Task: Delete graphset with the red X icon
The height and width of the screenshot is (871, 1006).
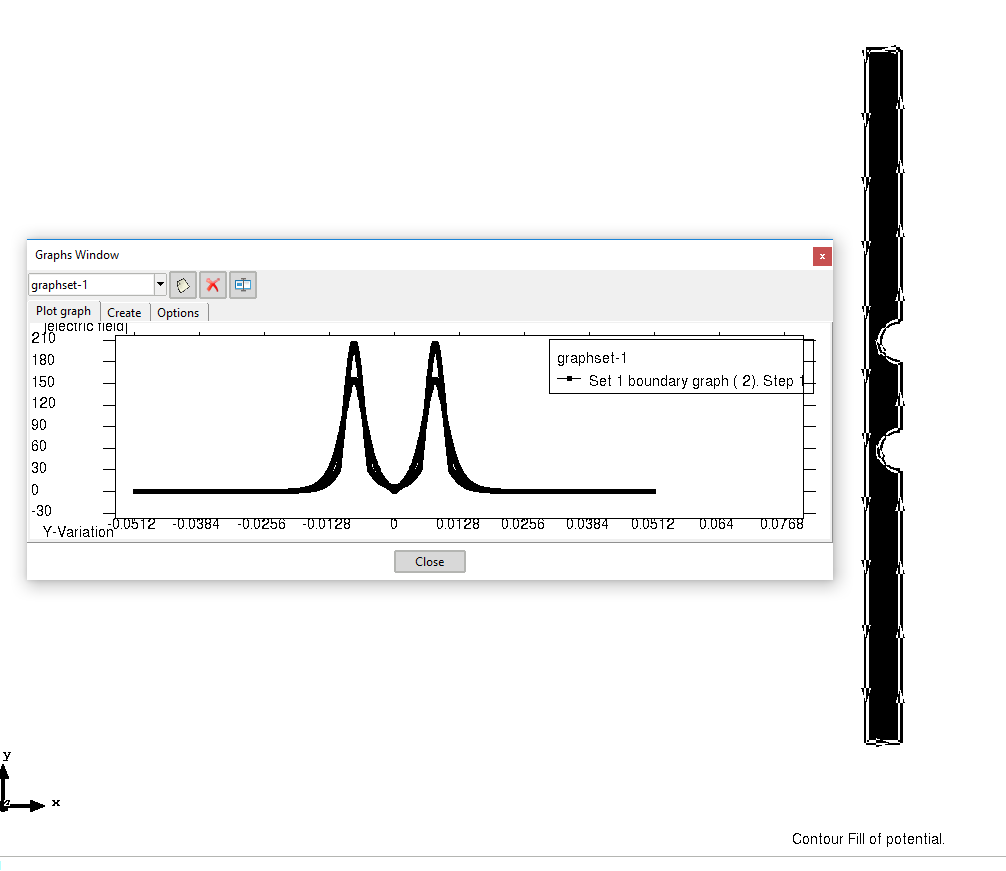Action: coord(212,285)
